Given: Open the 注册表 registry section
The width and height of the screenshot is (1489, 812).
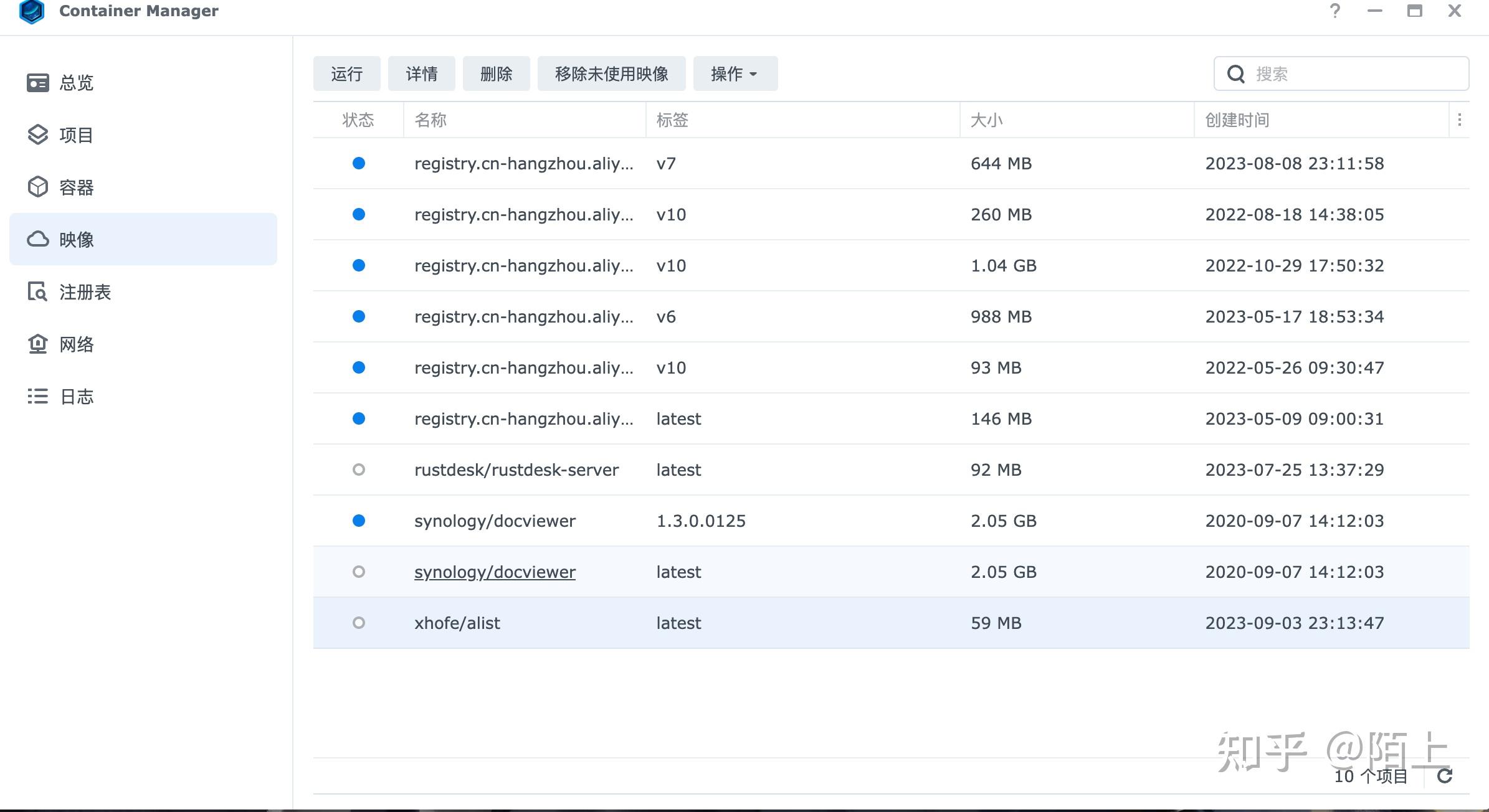Looking at the screenshot, I should point(83,292).
